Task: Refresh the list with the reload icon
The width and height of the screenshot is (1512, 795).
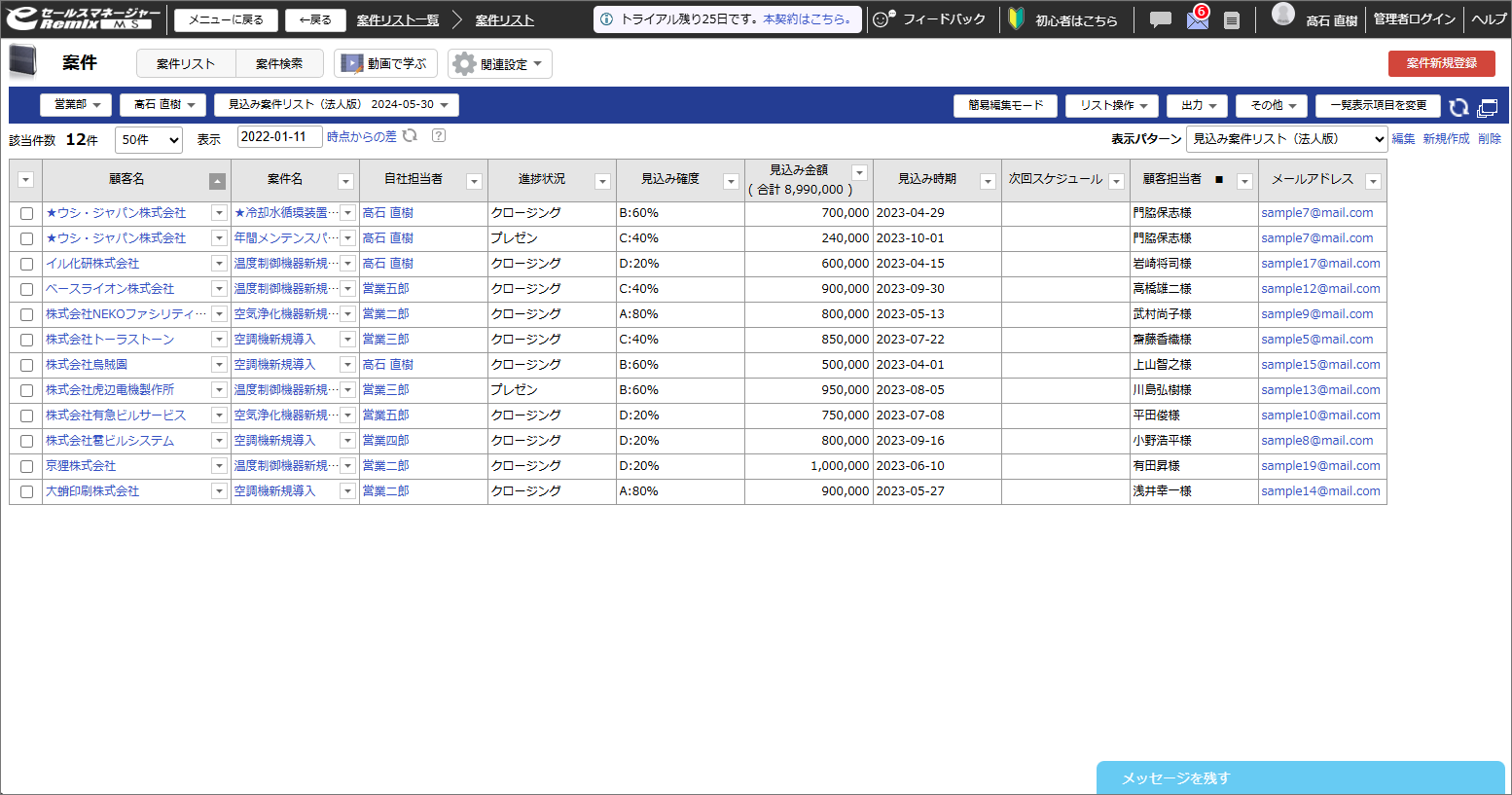Action: [1458, 107]
